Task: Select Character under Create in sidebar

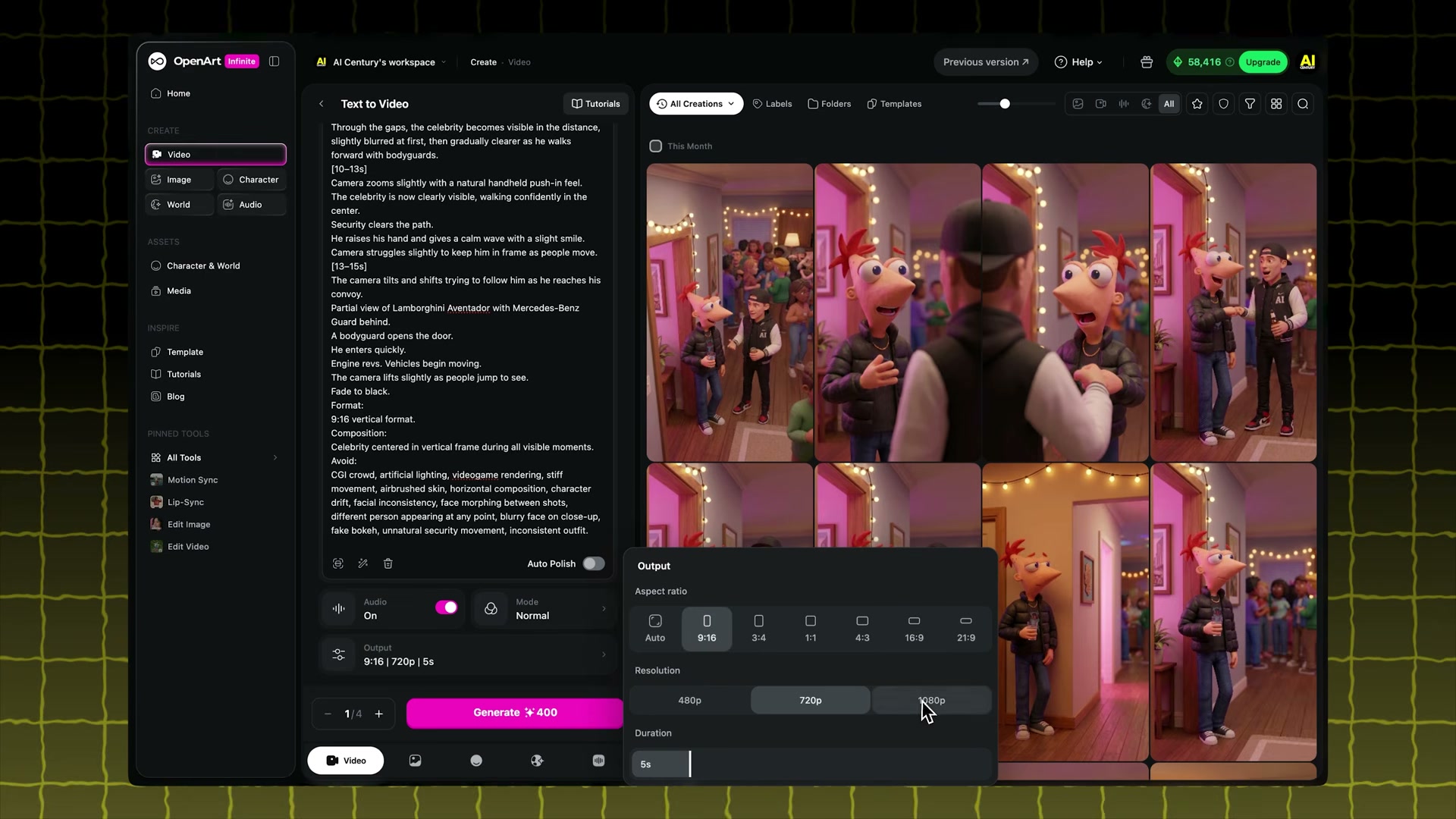Action: (252, 180)
